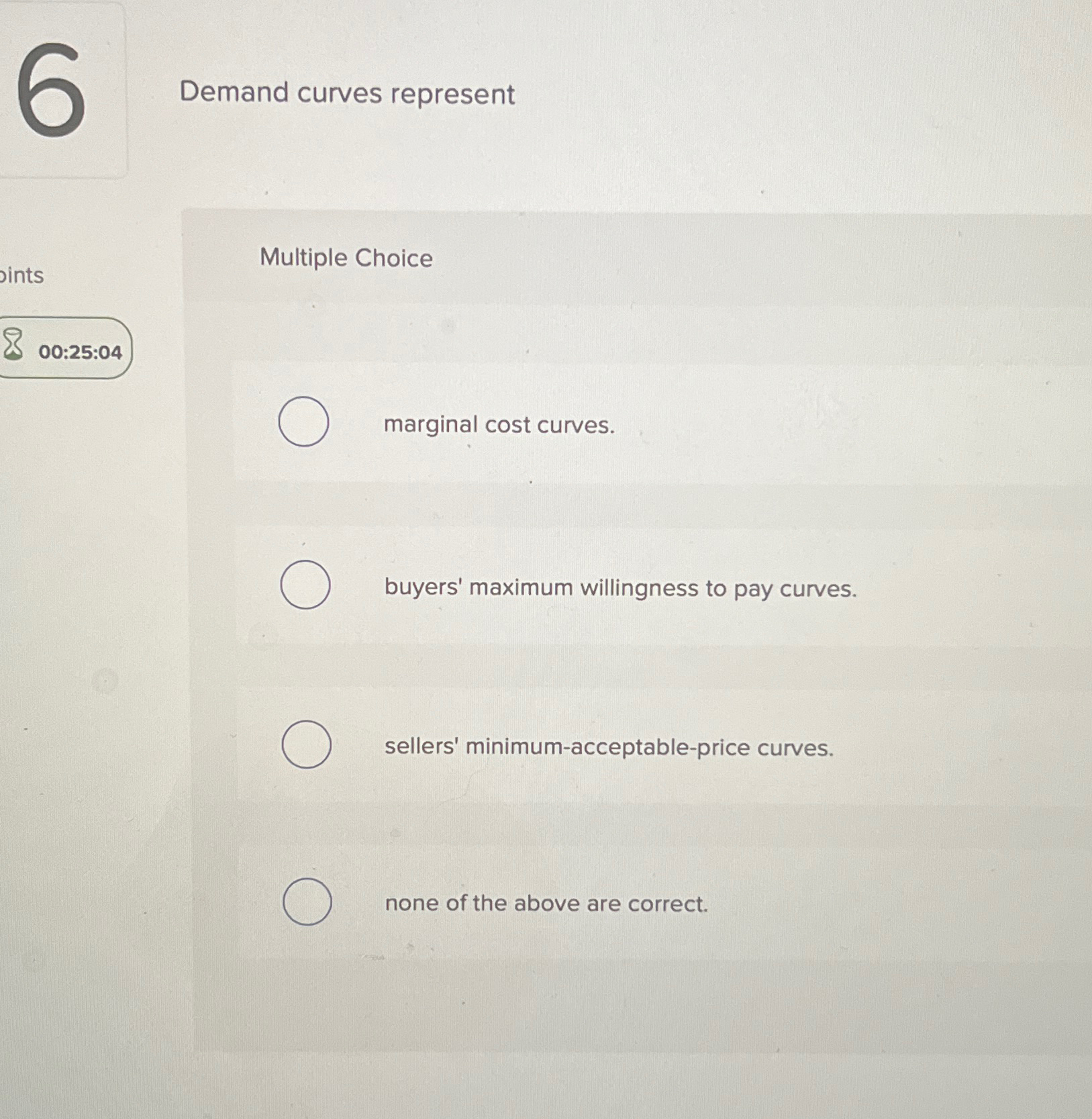Select answer 'buyers' maximum willingness to pay curves.'
Viewport: 1092px width, 1119px height.
coord(619,588)
